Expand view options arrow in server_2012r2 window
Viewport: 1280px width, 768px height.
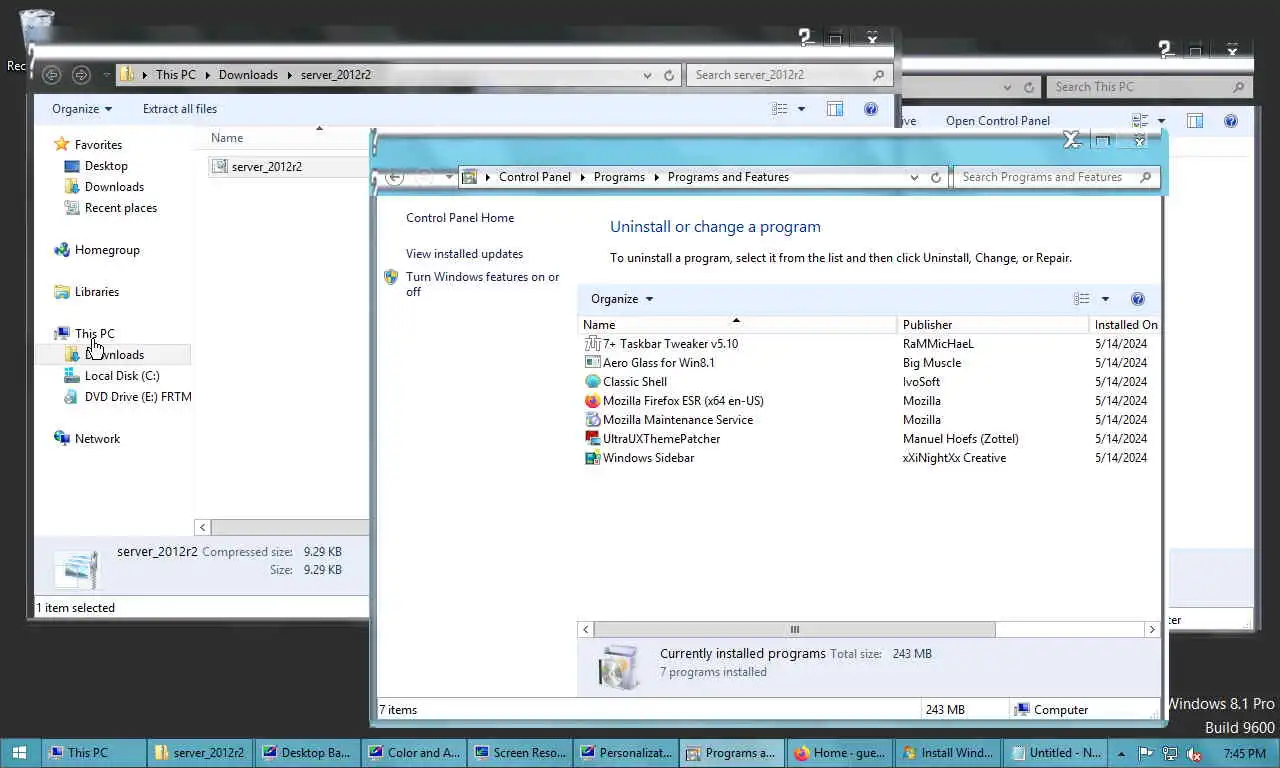801,109
